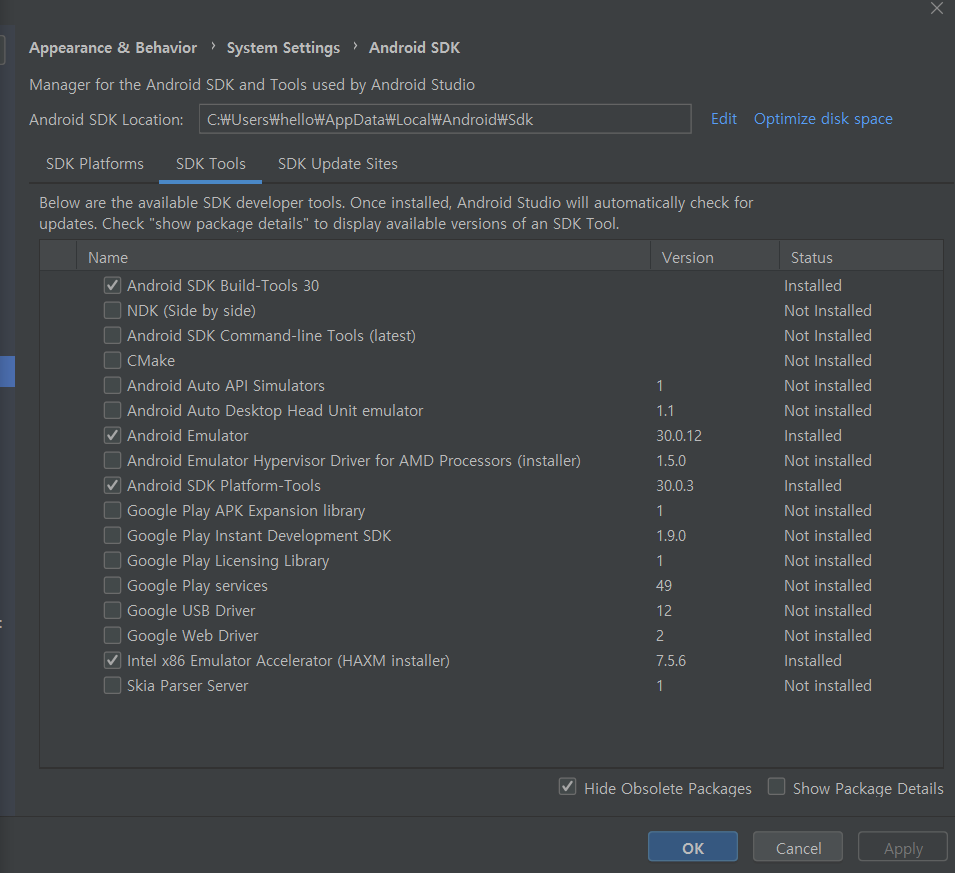Click version 30.0.12 cell
This screenshot has height=873, width=955.
coord(679,436)
